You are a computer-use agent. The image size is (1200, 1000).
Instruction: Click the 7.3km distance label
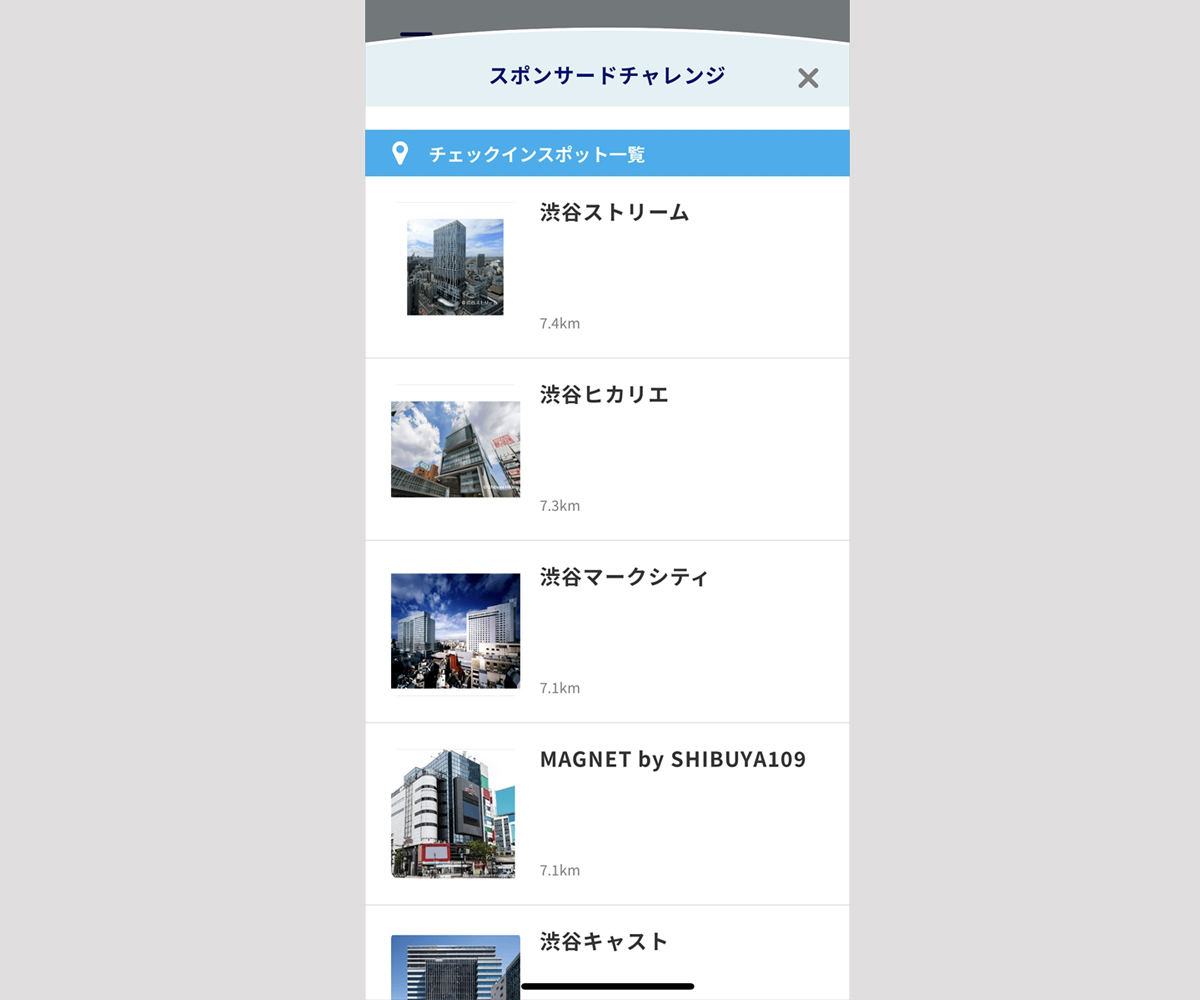(560, 505)
